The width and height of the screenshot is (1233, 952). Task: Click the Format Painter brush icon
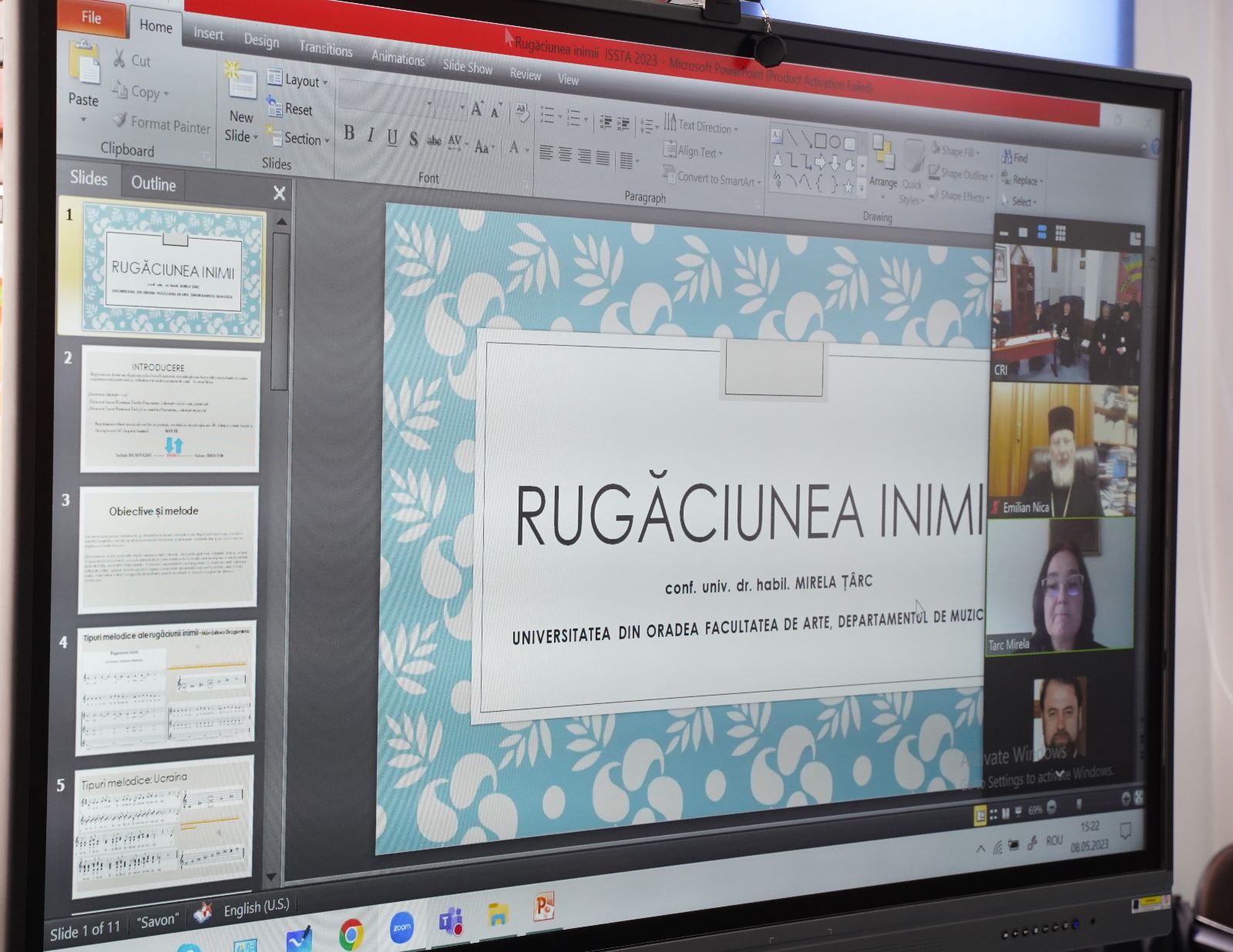coord(120,120)
